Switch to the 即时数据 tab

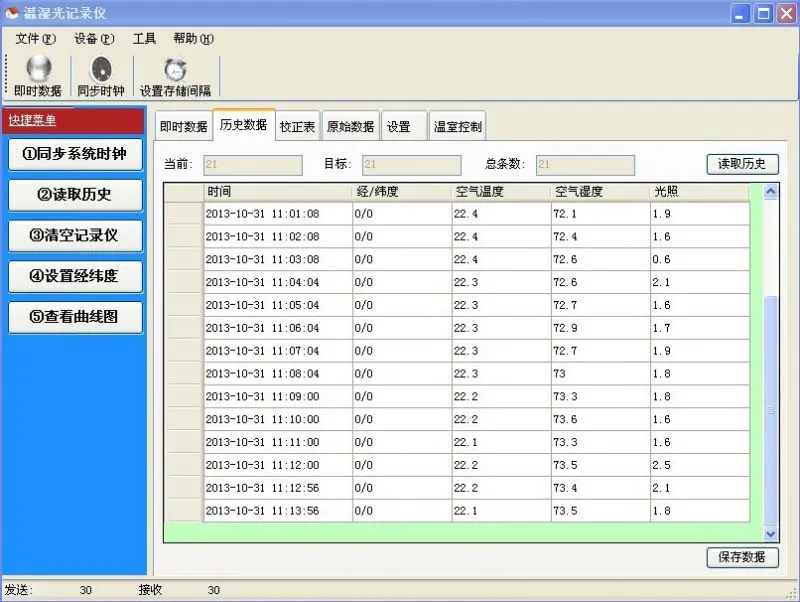point(184,126)
